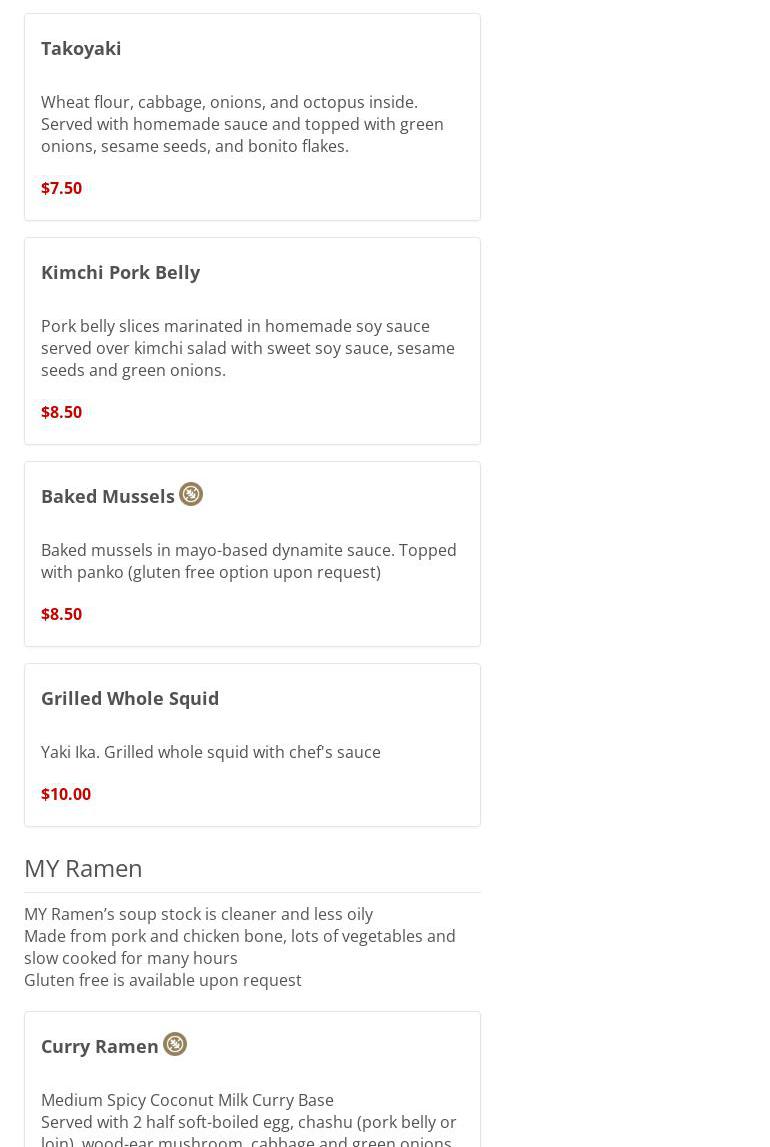Click the Yaki Ika squid description
770x1147 pixels.
[x=211, y=752]
